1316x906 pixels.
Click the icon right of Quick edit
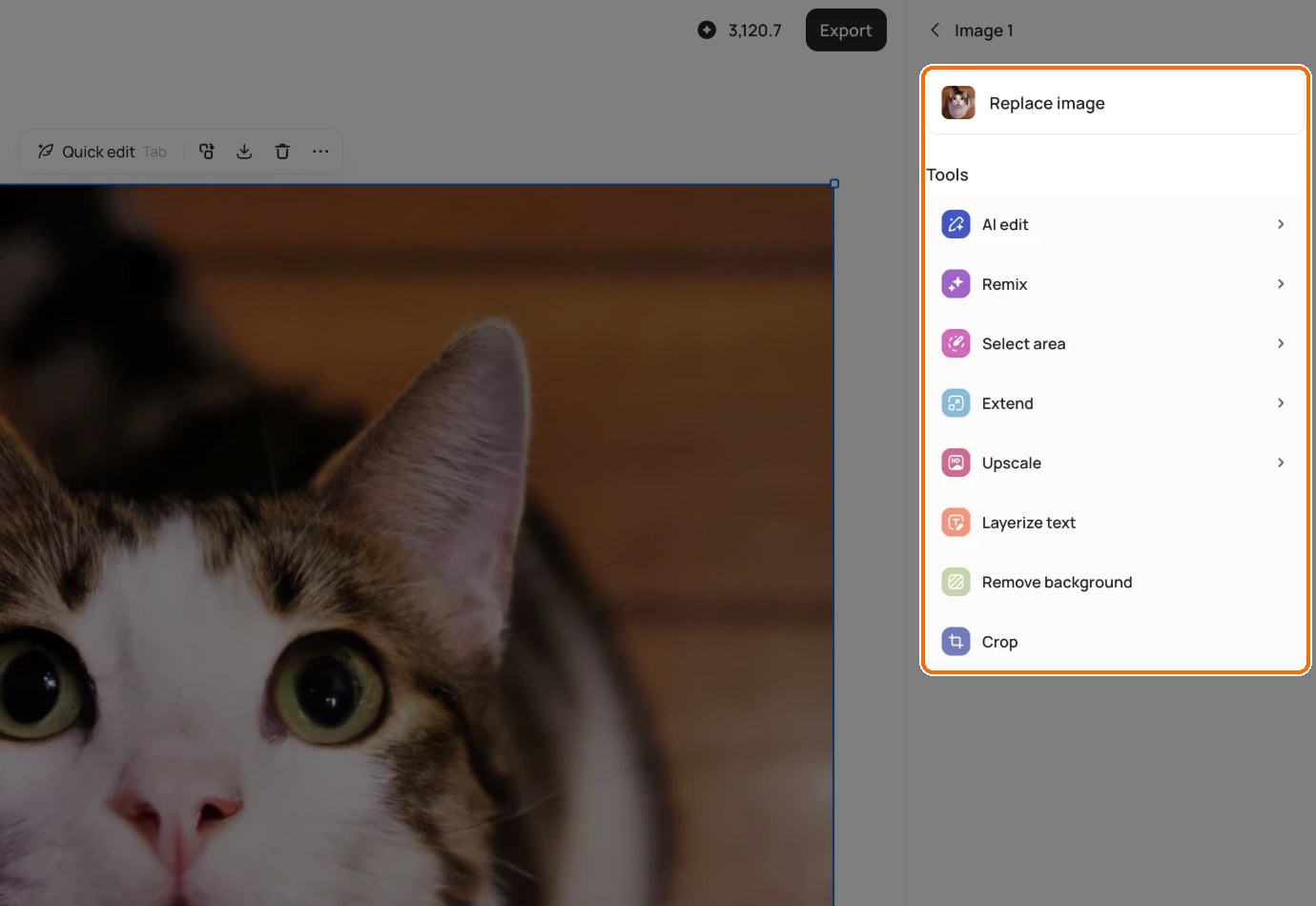[207, 152]
